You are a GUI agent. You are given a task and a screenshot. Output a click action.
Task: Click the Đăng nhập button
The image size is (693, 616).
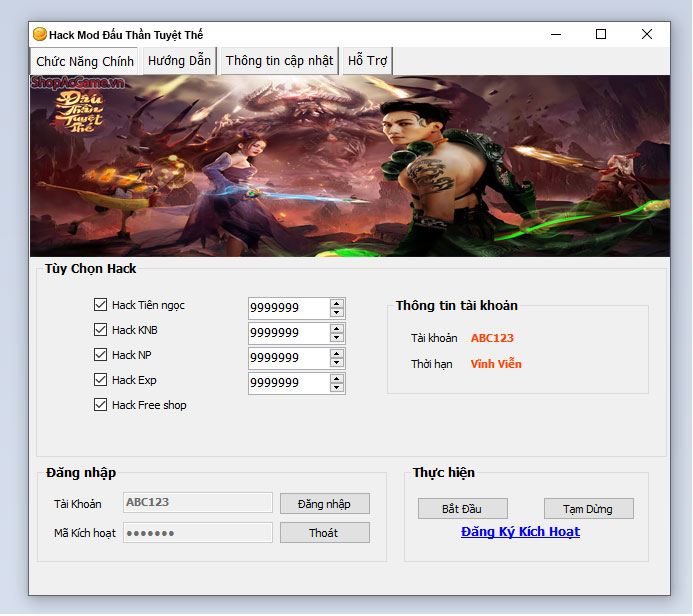click(324, 504)
